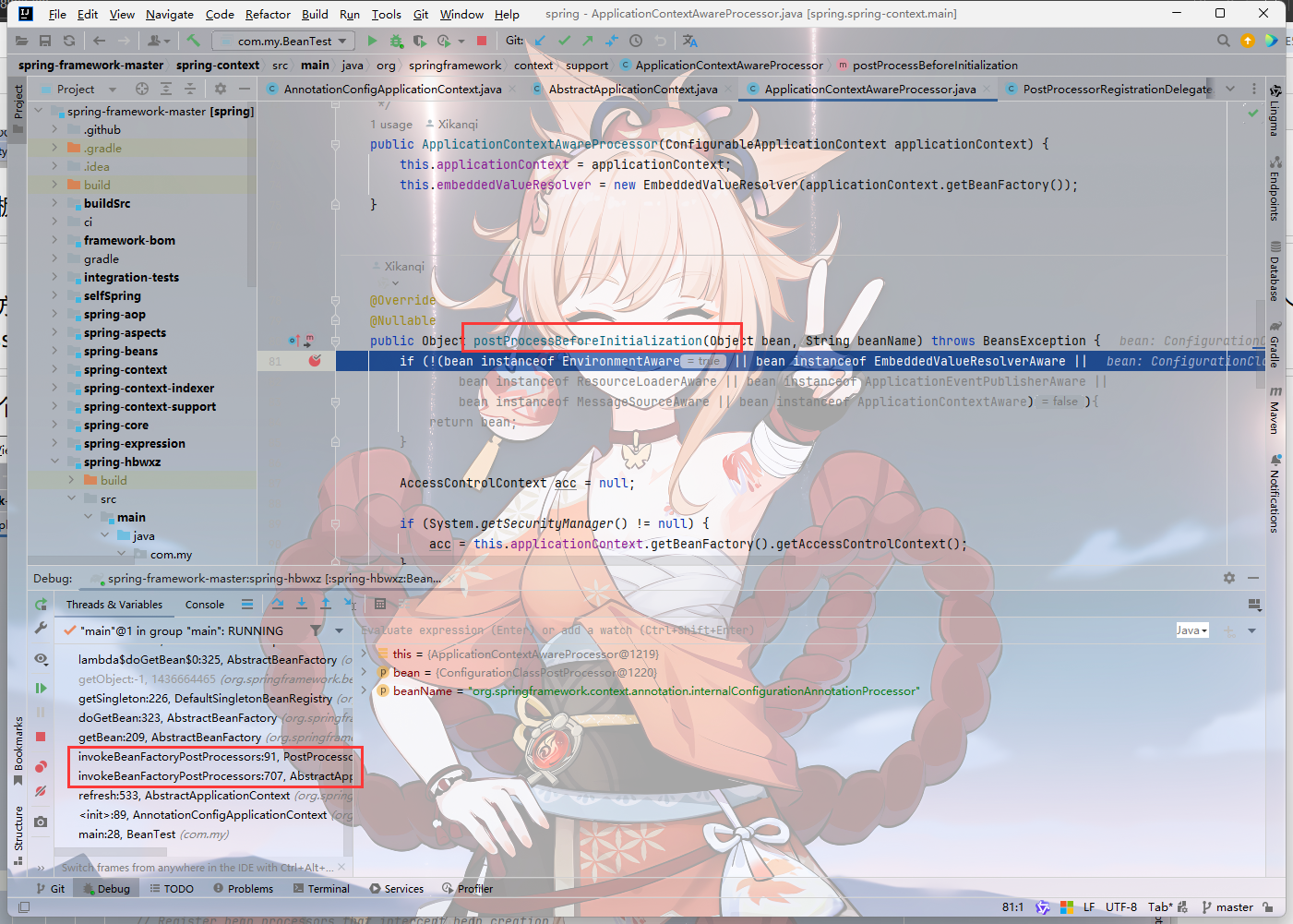
Task: Resume the program with the green debug icon
Action: click(41, 688)
